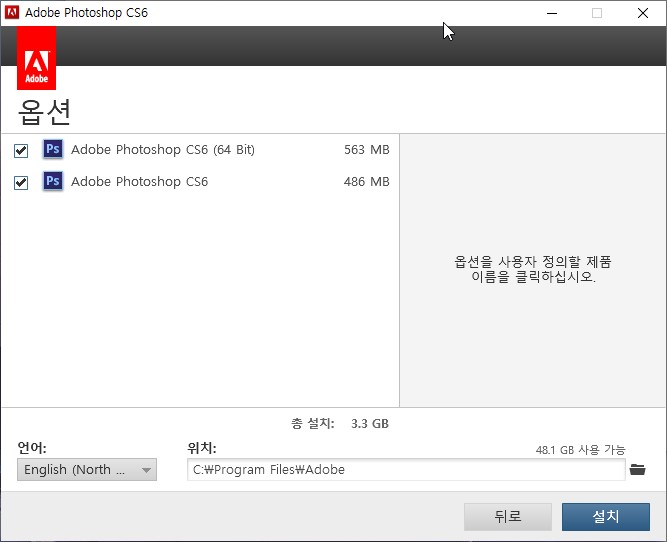The height and width of the screenshot is (542, 667).
Task: Click the 옵션 heading
Action: (x=44, y=112)
